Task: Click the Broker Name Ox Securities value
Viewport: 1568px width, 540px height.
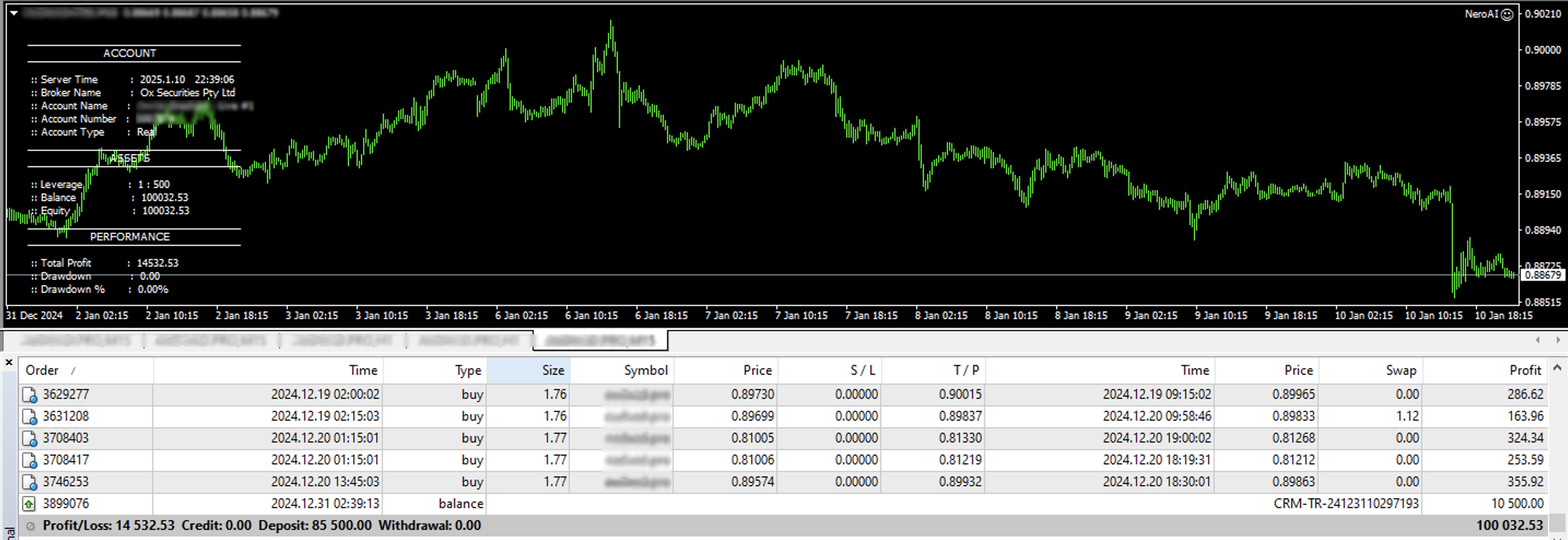Action: (x=188, y=92)
